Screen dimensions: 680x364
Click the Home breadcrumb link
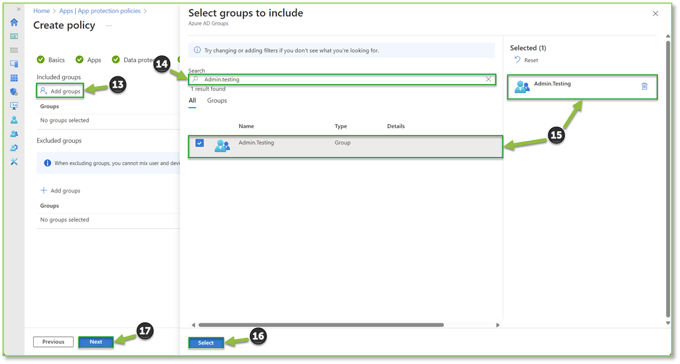click(41, 11)
